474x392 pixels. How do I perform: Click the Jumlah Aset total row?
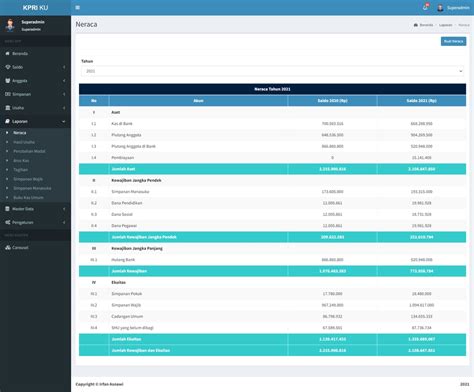tap(272, 169)
